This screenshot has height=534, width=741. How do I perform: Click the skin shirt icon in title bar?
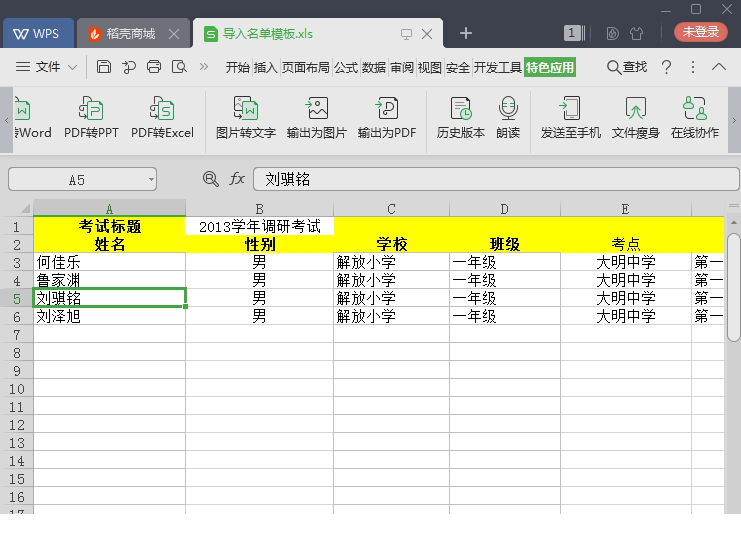pos(637,34)
